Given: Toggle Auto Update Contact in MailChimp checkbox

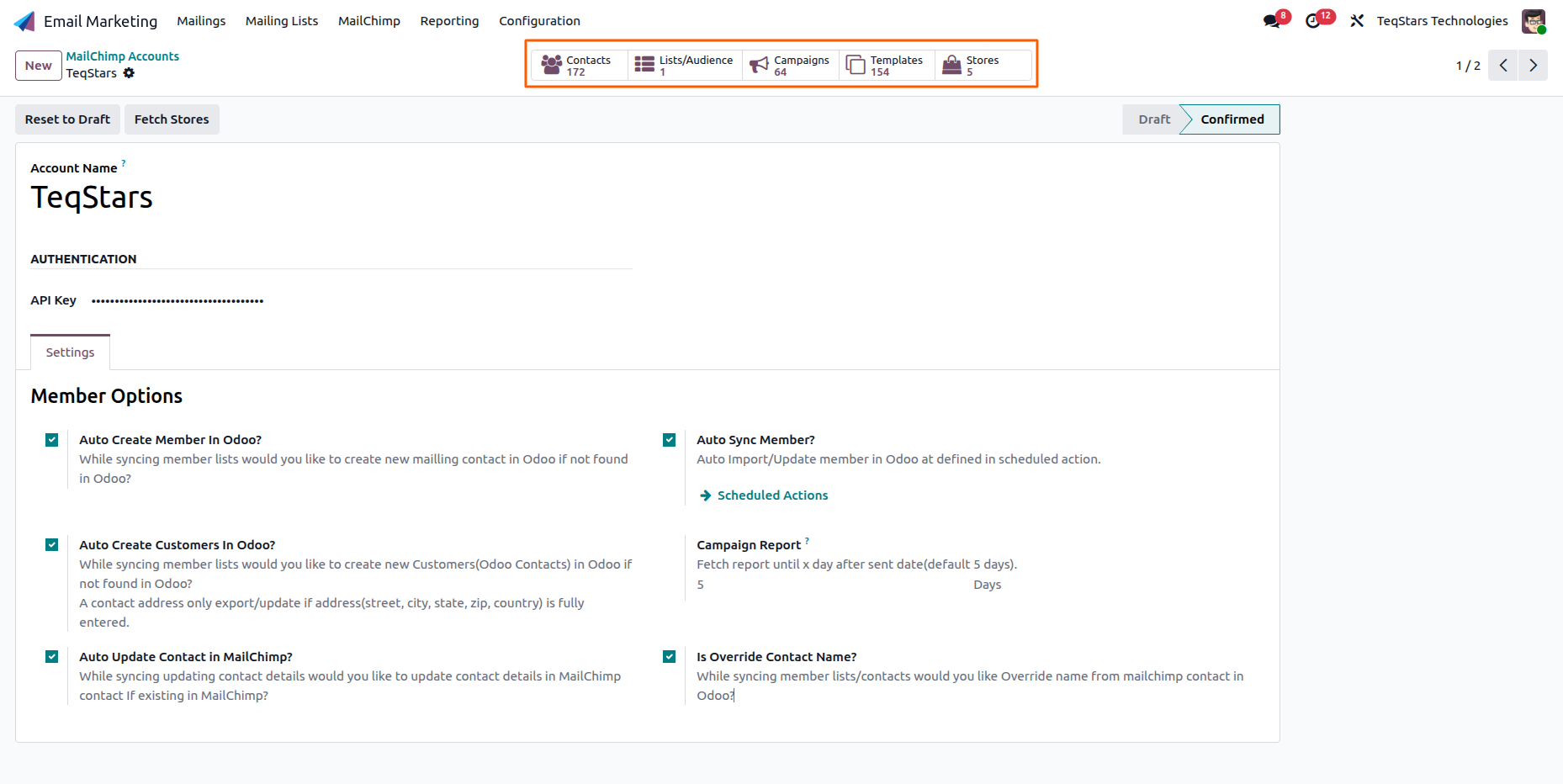Looking at the screenshot, I should coord(52,657).
